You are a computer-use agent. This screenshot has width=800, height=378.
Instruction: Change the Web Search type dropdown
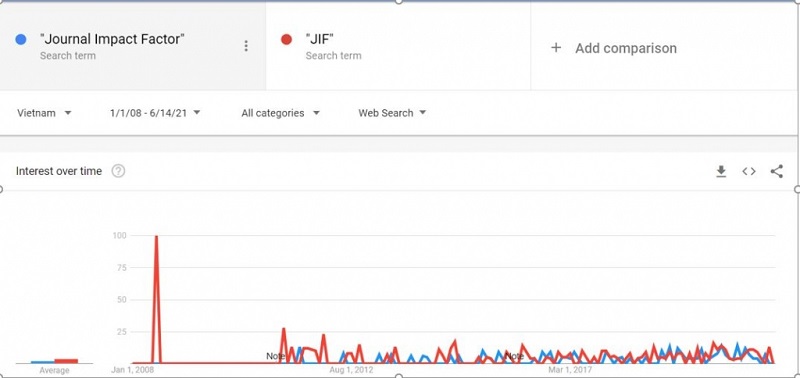(x=392, y=113)
